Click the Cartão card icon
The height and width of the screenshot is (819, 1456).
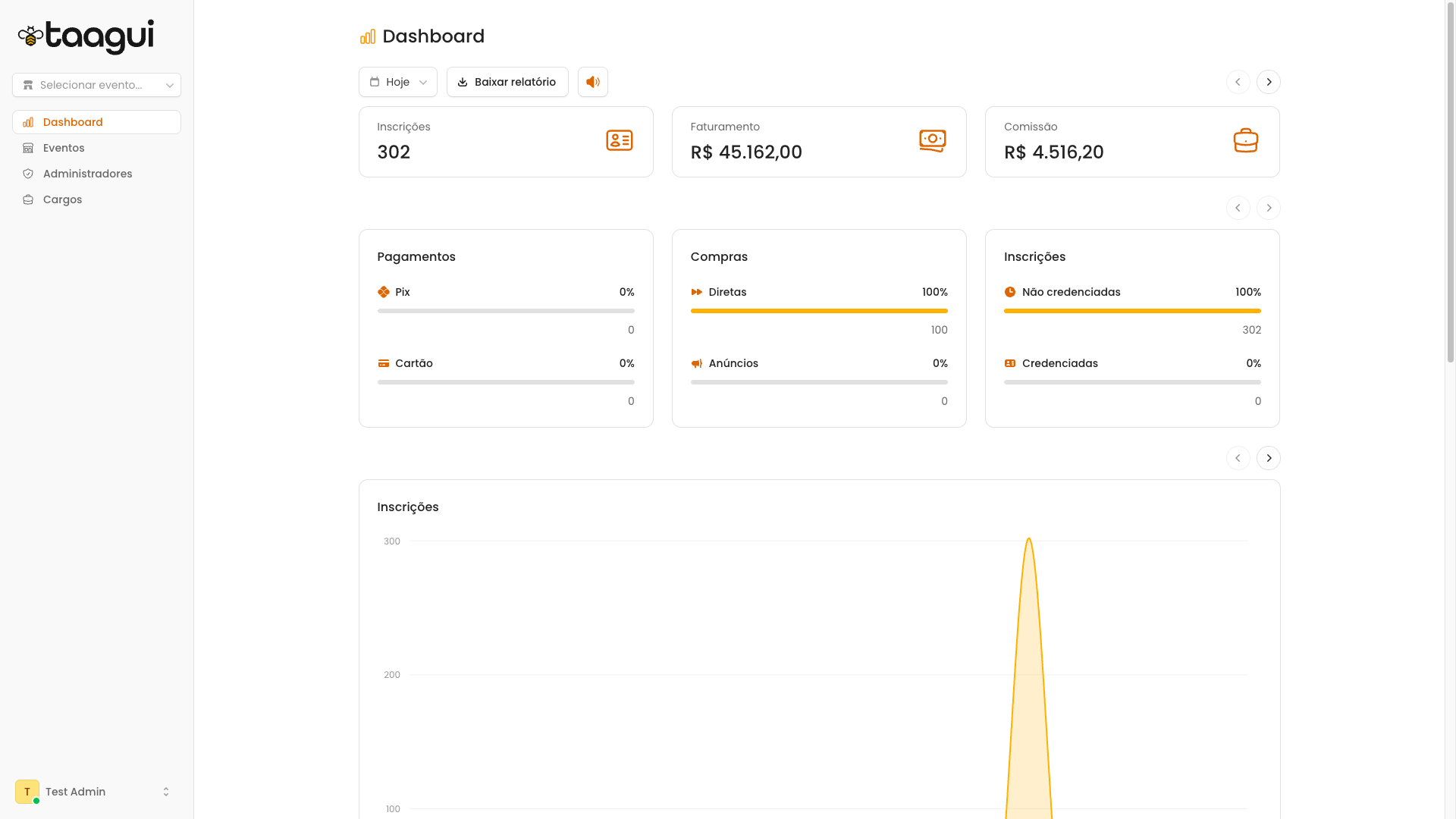click(x=384, y=363)
